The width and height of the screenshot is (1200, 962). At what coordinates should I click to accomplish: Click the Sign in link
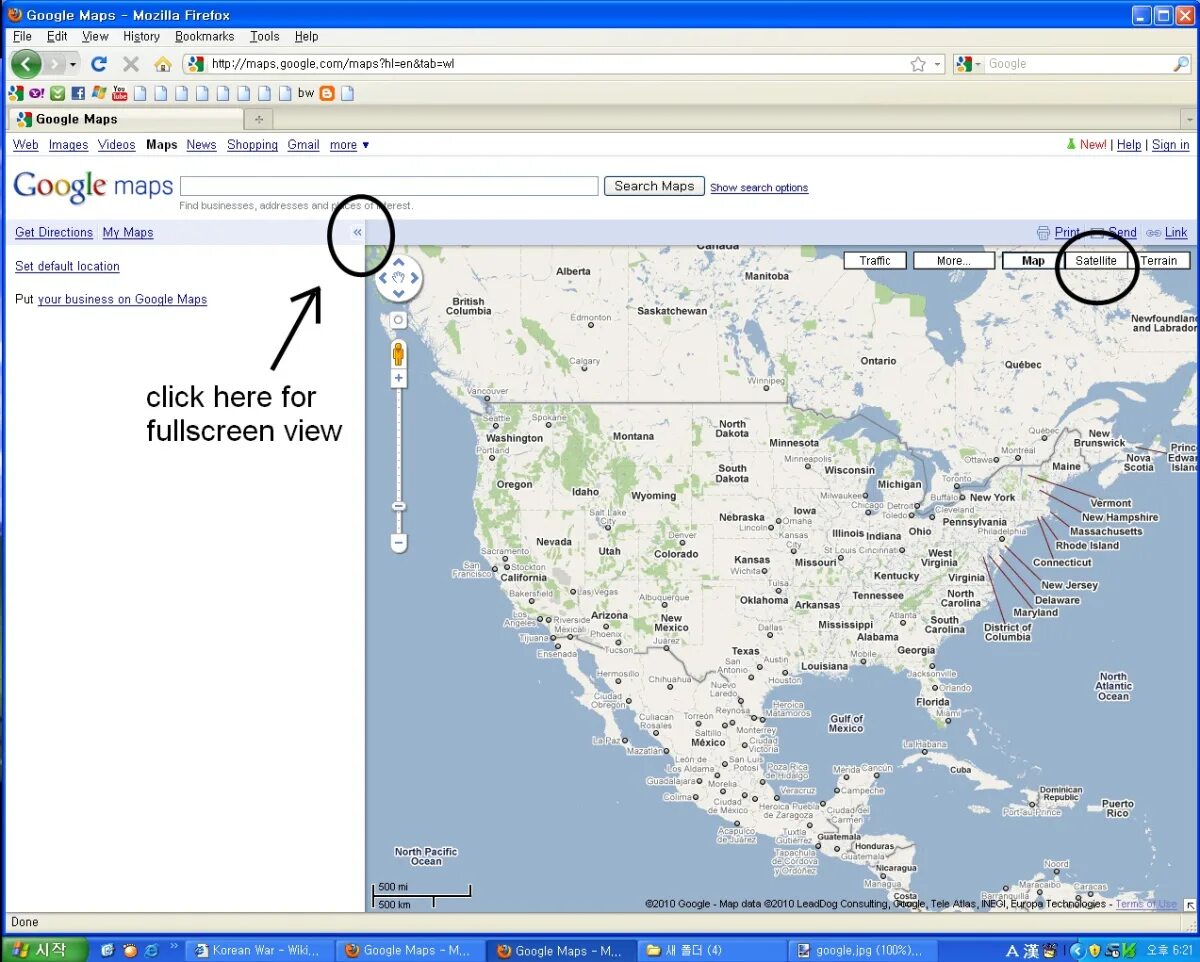coord(1170,145)
